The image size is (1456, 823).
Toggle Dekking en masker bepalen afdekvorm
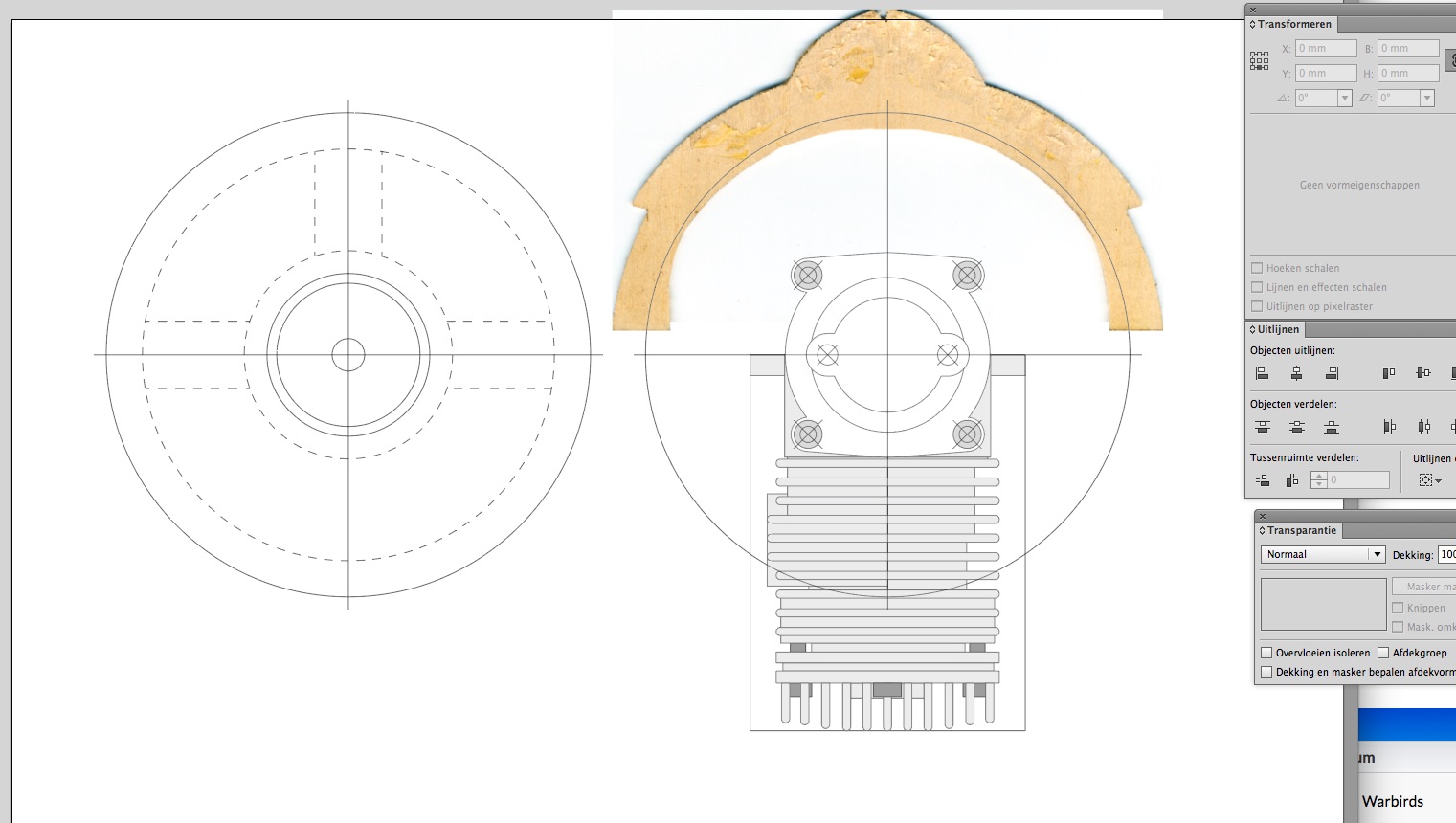[x=1266, y=672]
